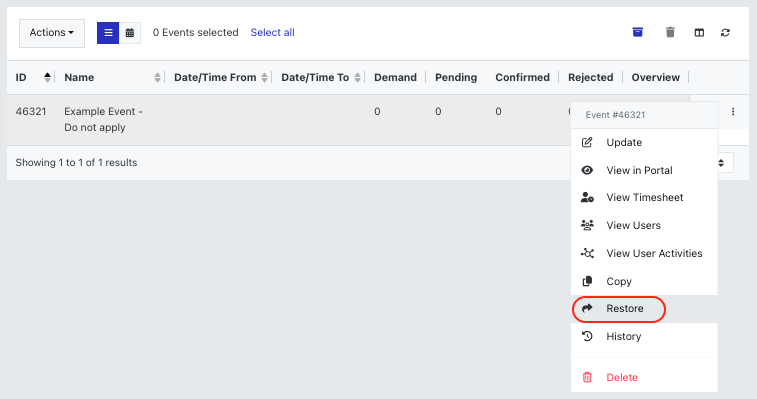This screenshot has width=757, height=399.
Task: Open the three-dot menu for event row
Action: pyautogui.click(x=733, y=112)
